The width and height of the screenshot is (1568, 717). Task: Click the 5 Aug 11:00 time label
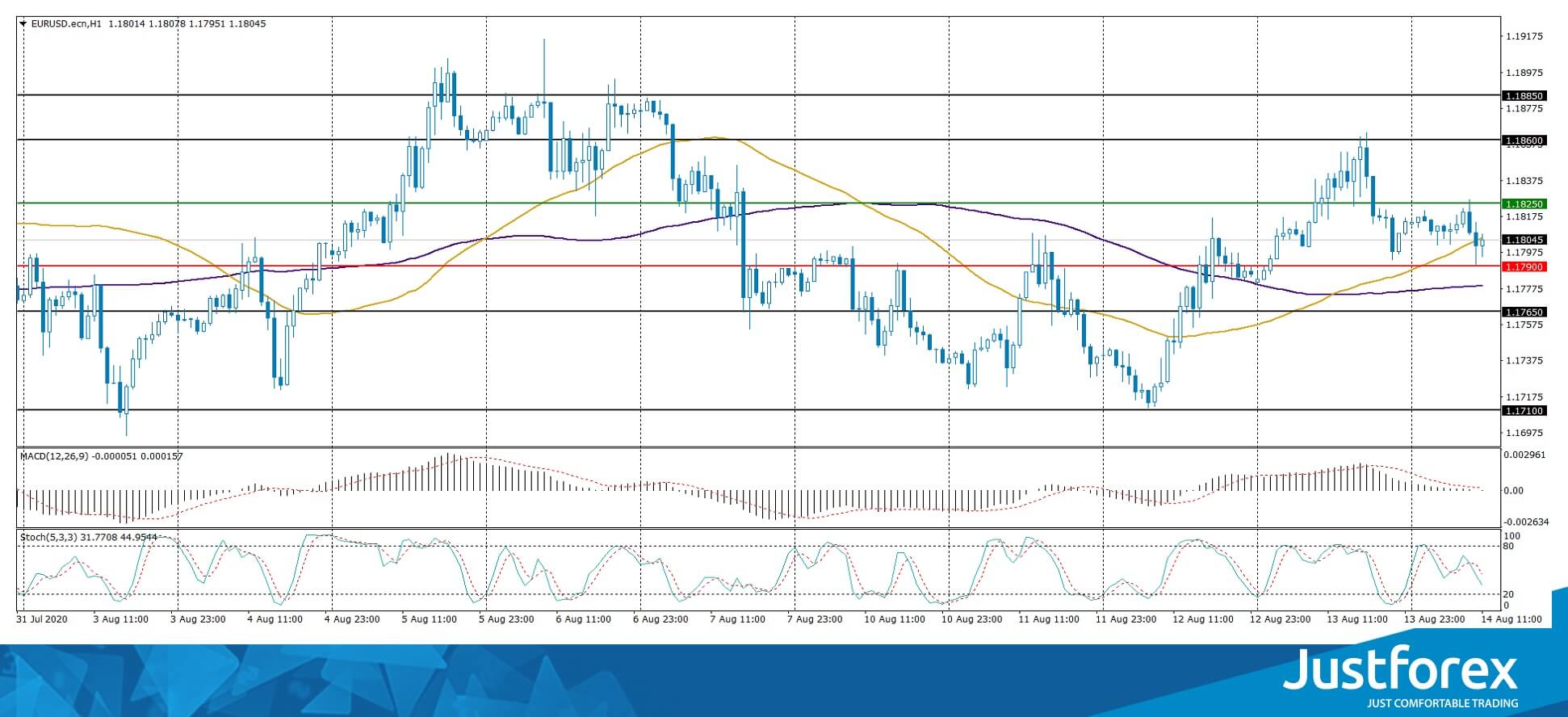[430, 619]
